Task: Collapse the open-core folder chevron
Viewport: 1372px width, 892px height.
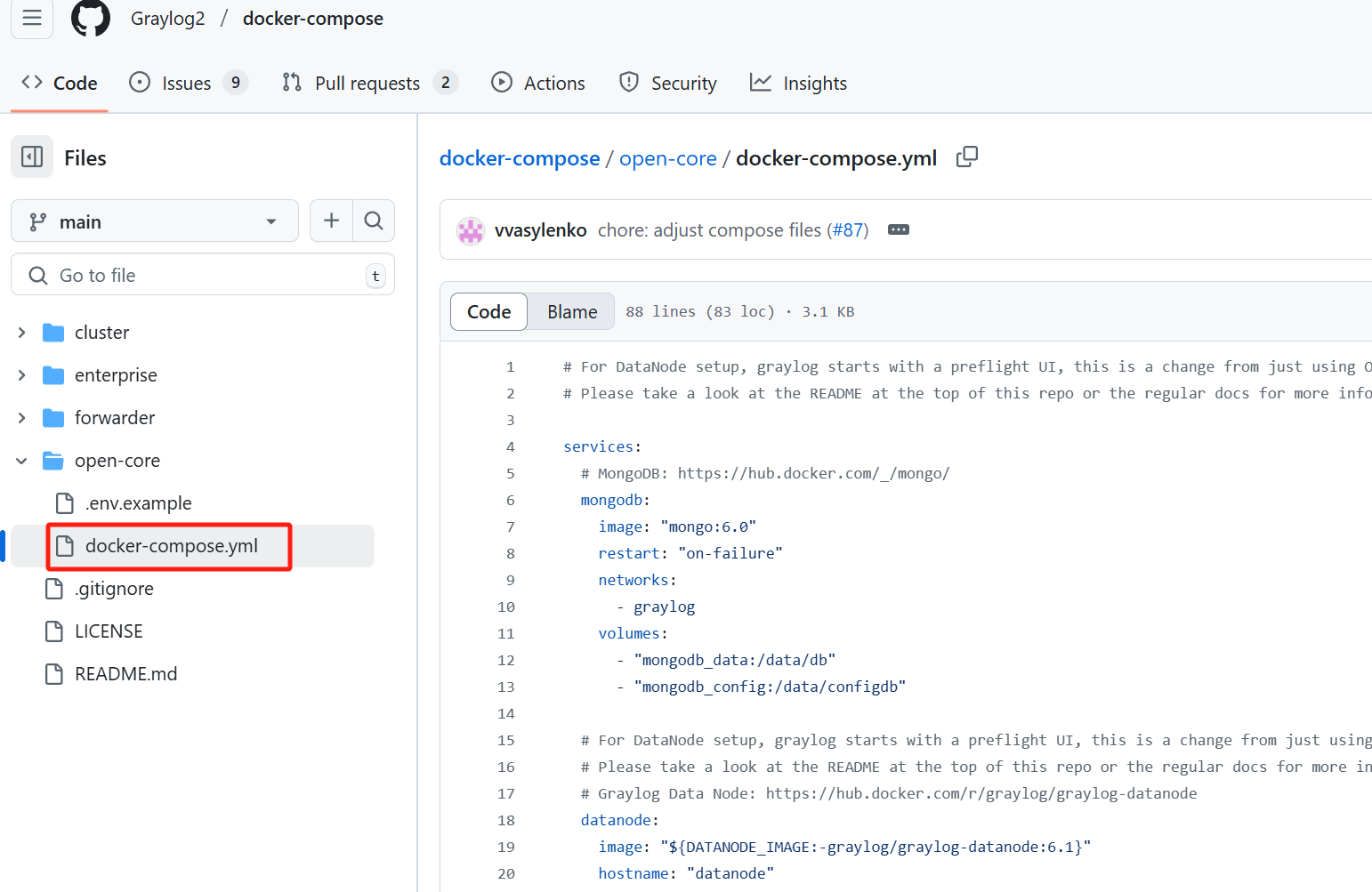Action: coord(22,461)
